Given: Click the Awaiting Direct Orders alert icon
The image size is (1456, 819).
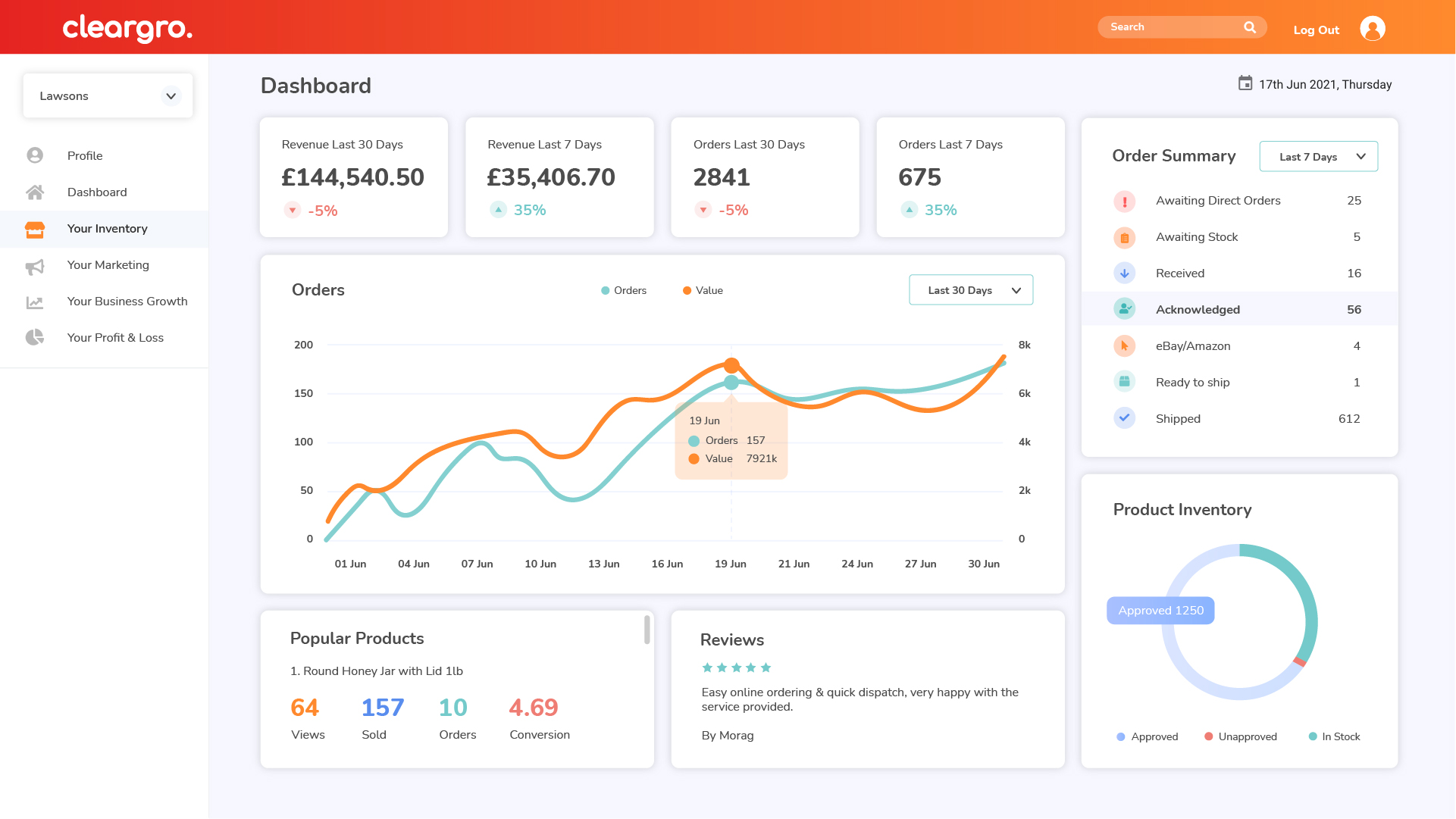Looking at the screenshot, I should [1124, 202].
